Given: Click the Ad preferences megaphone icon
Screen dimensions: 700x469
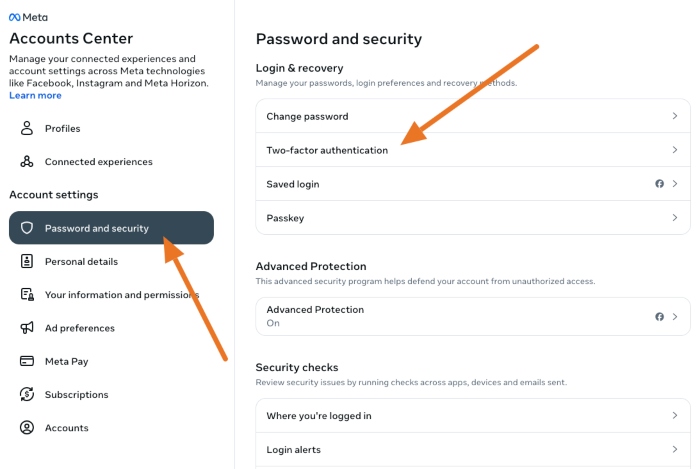Looking at the screenshot, I should click(x=27, y=328).
